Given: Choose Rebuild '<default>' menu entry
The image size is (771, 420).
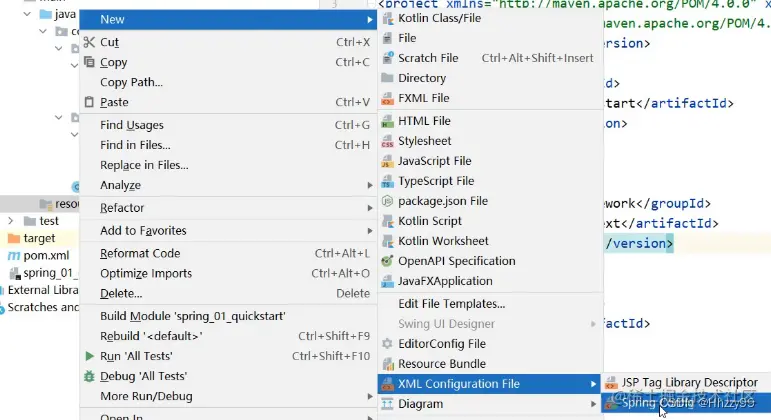Looking at the screenshot, I should [228, 336].
